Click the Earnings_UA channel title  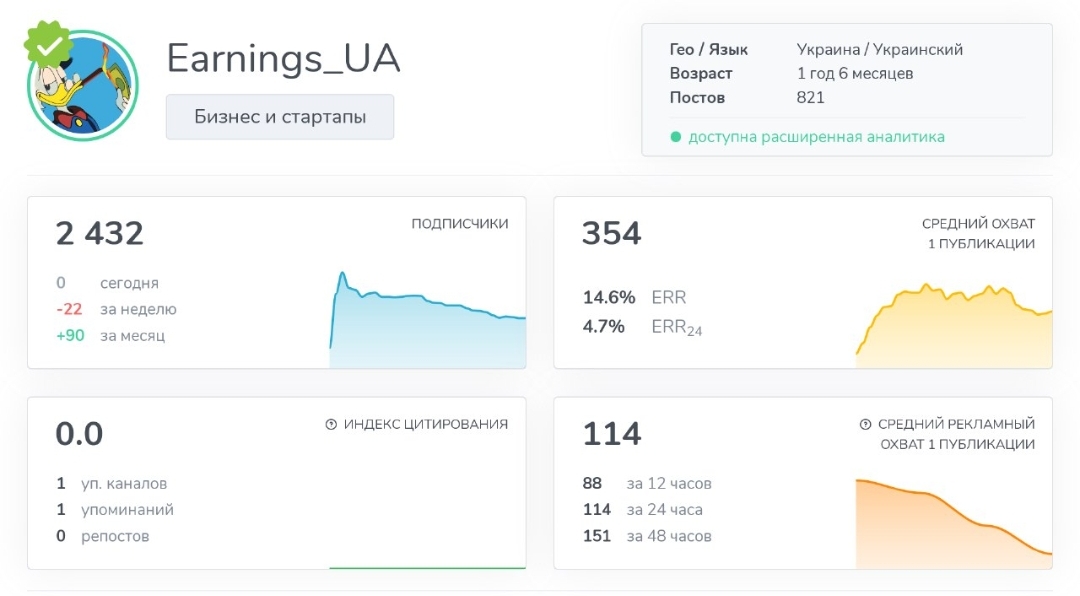coord(283,58)
